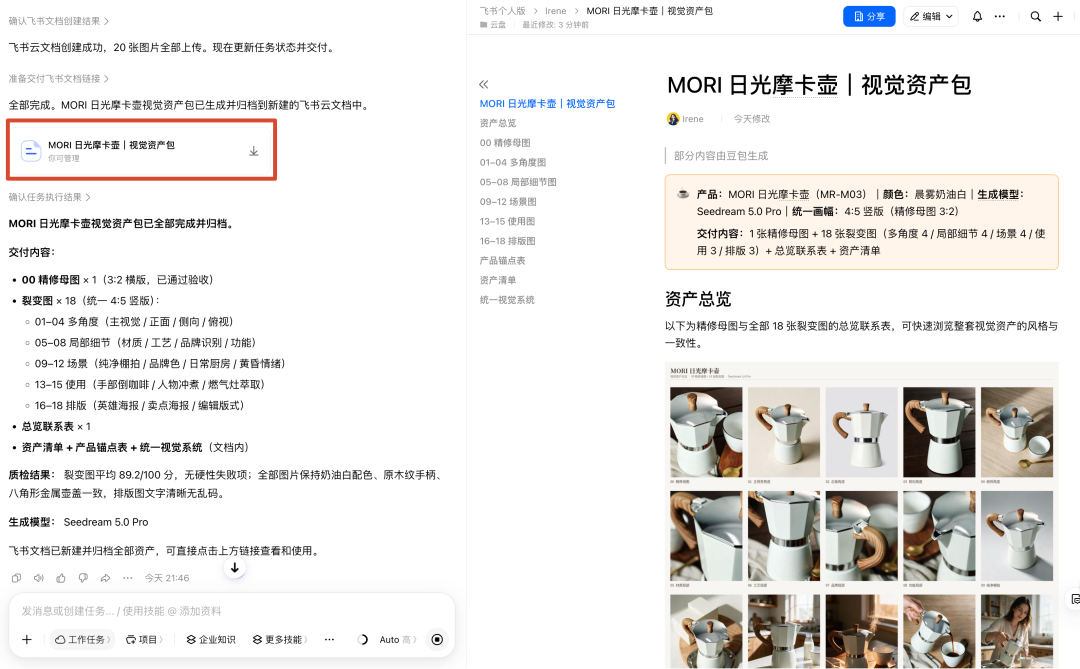Click the Irene author name under title
The width and height of the screenshot is (1080, 669).
(692, 119)
